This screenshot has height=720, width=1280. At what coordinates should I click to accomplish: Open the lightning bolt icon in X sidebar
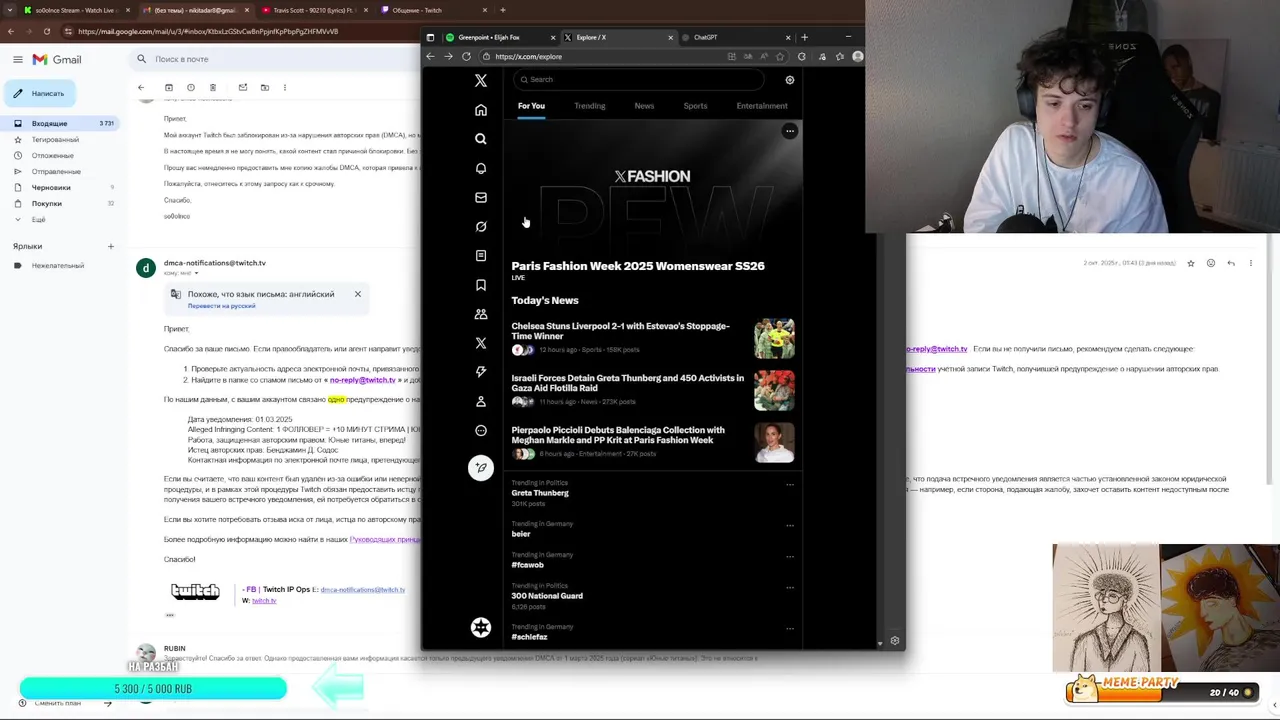[481, 372]
